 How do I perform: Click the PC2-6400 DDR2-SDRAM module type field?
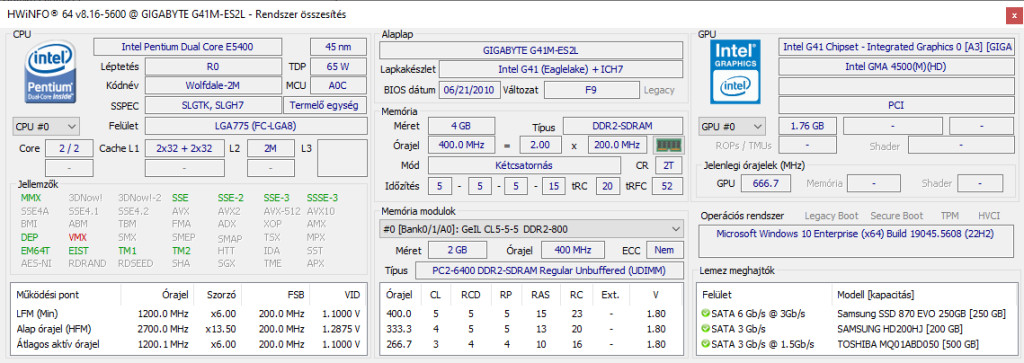(549, 270)
